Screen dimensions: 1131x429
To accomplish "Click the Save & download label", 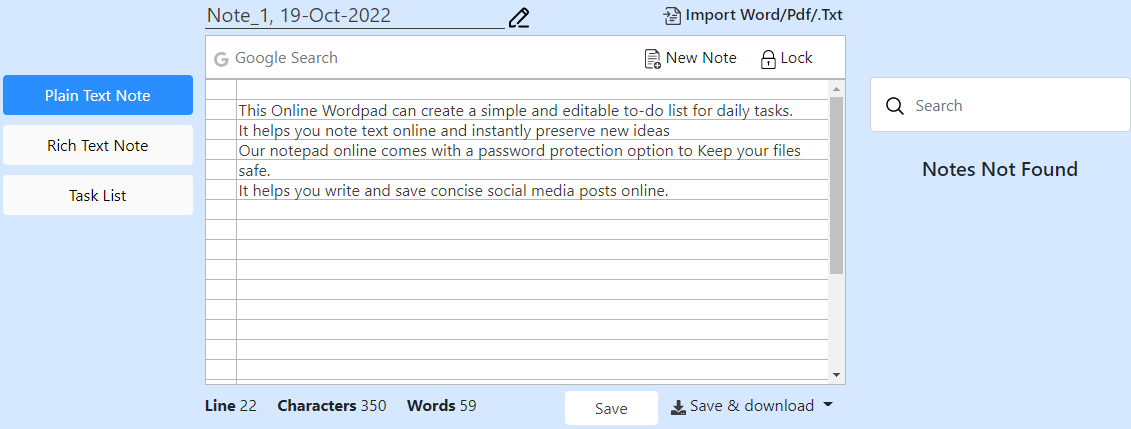I will click(752, 406).
